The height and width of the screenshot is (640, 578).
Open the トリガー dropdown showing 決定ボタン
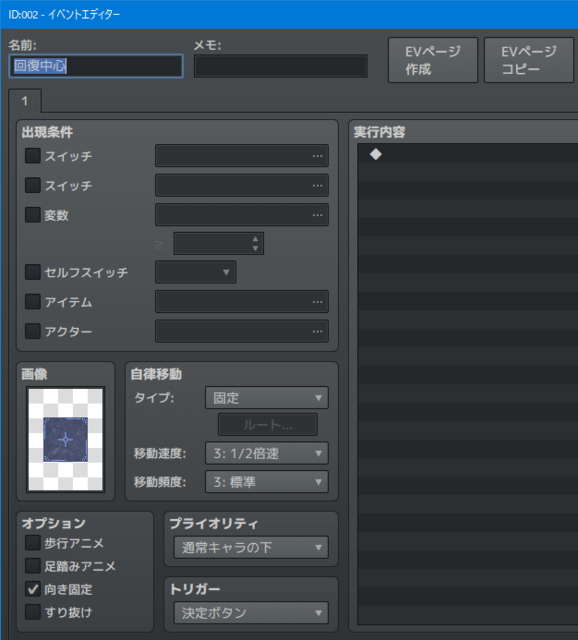(x=251, y=613)
